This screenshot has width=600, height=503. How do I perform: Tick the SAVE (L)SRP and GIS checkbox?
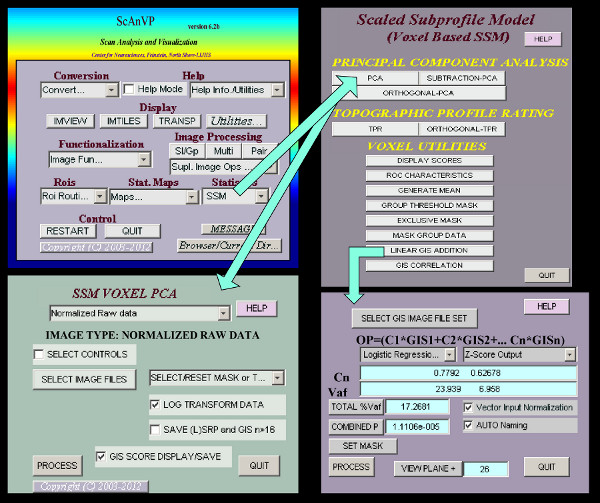point(155,430)
